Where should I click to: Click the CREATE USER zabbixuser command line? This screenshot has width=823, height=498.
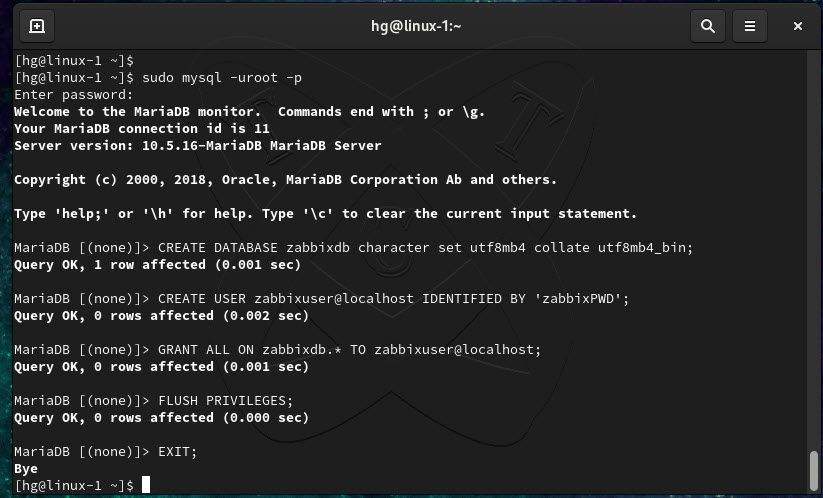(322, 299)
